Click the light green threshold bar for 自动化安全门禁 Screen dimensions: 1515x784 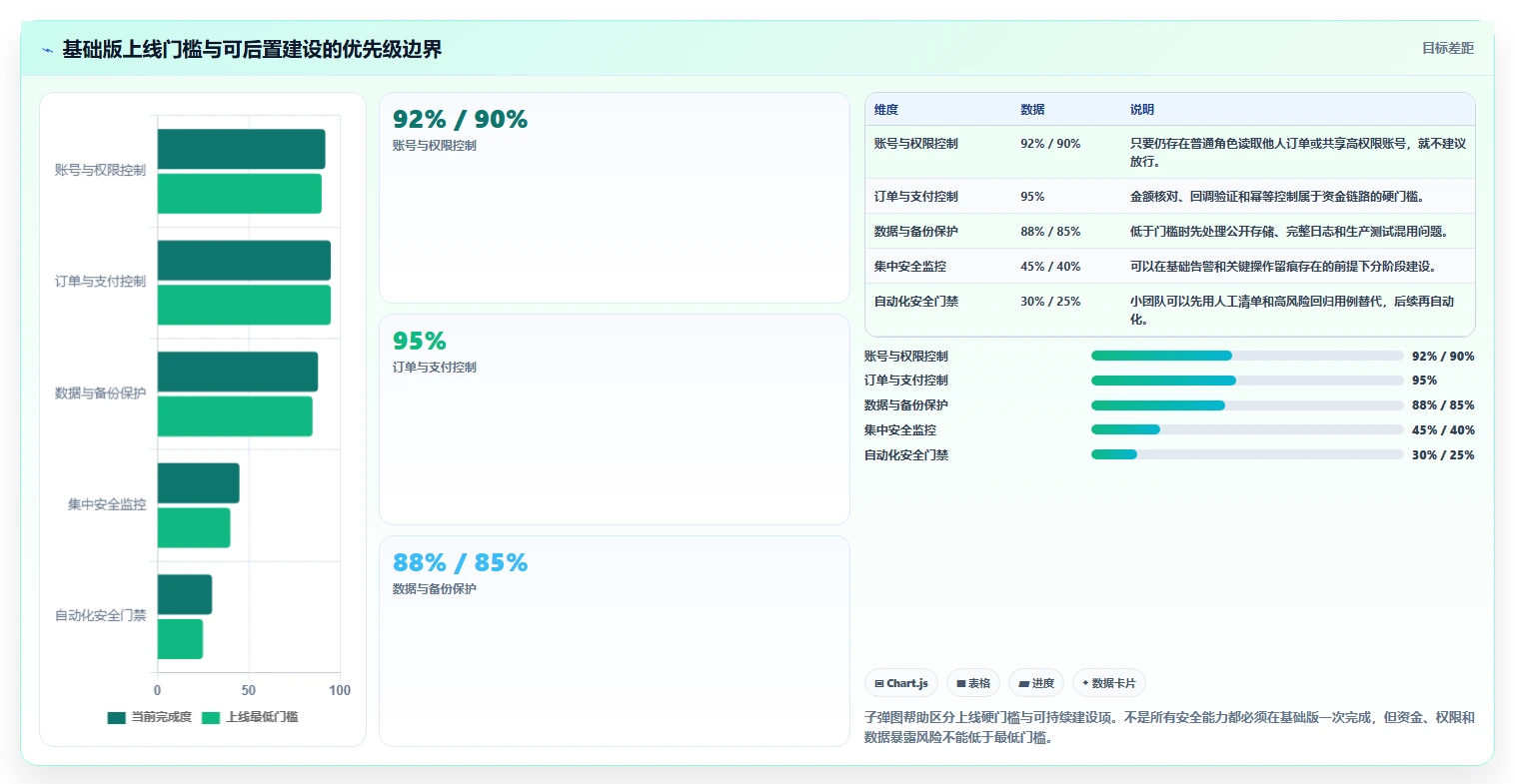pos(180,639)
